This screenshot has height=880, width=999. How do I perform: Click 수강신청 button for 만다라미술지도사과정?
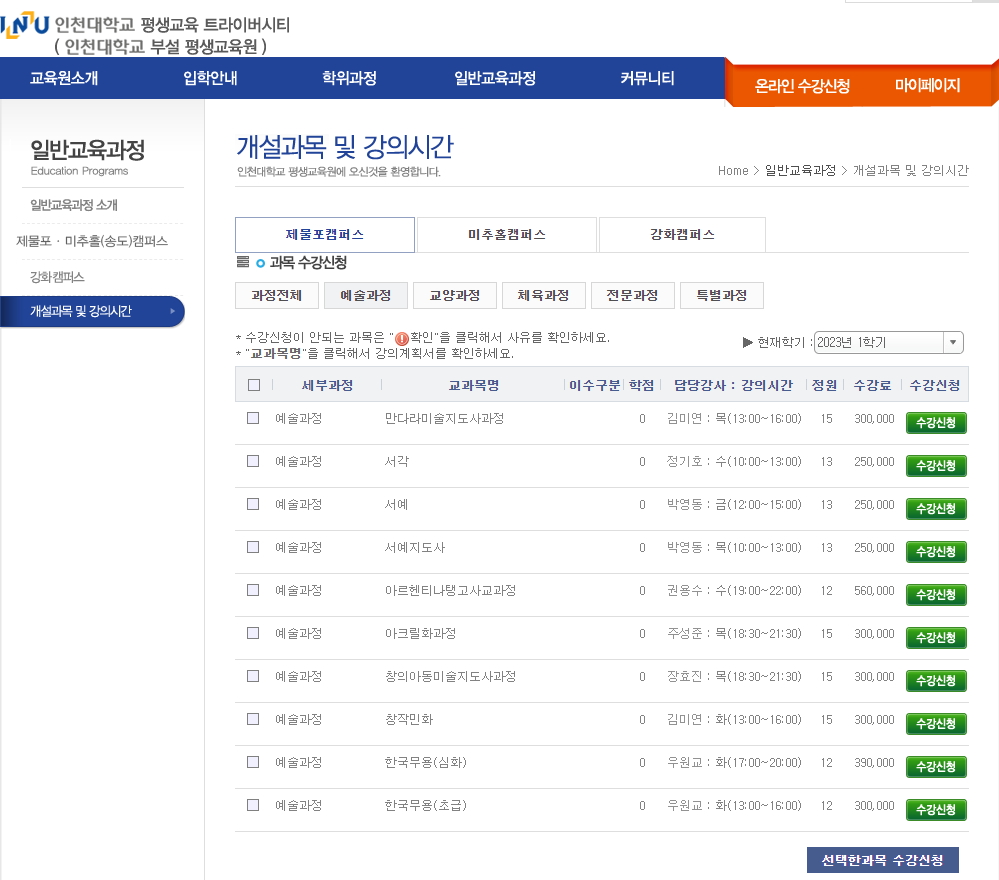coord(936,422)
